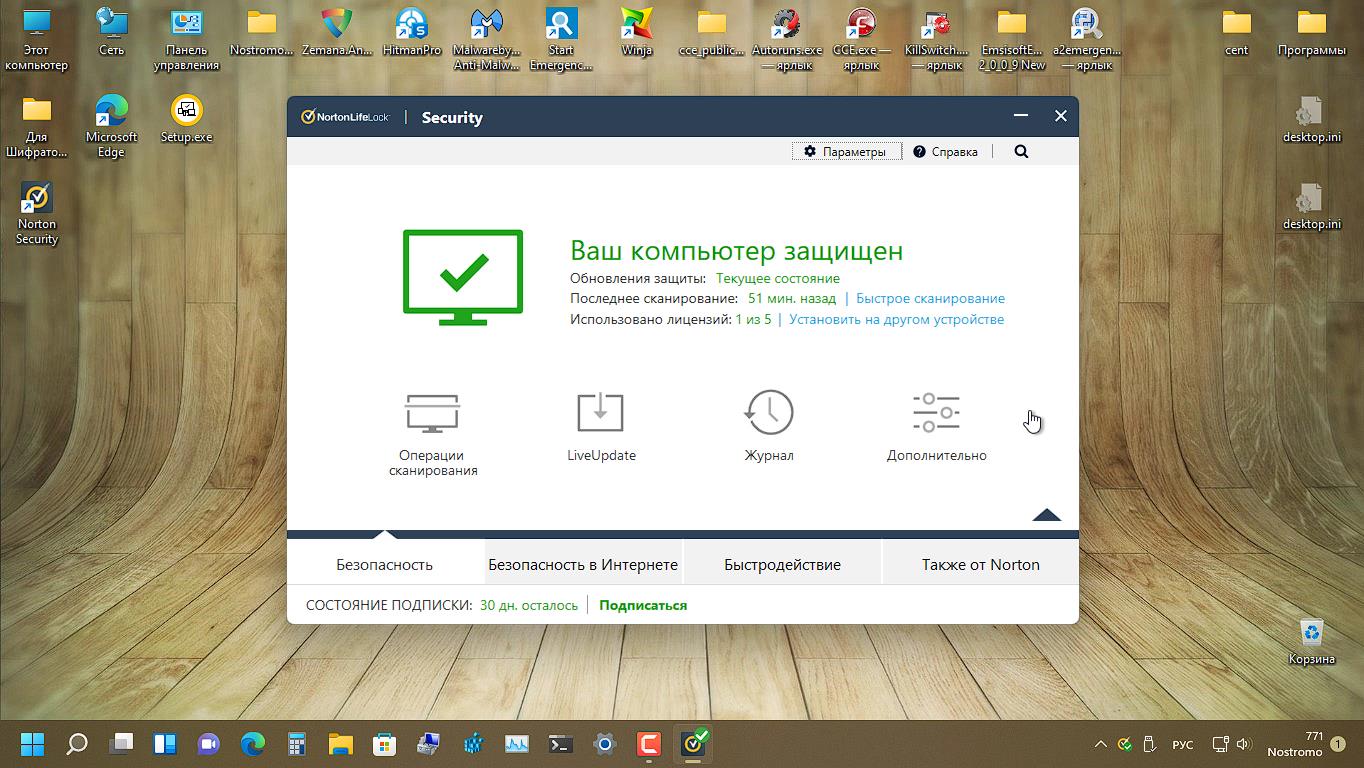Open Calculator from the taskbar

297,744
